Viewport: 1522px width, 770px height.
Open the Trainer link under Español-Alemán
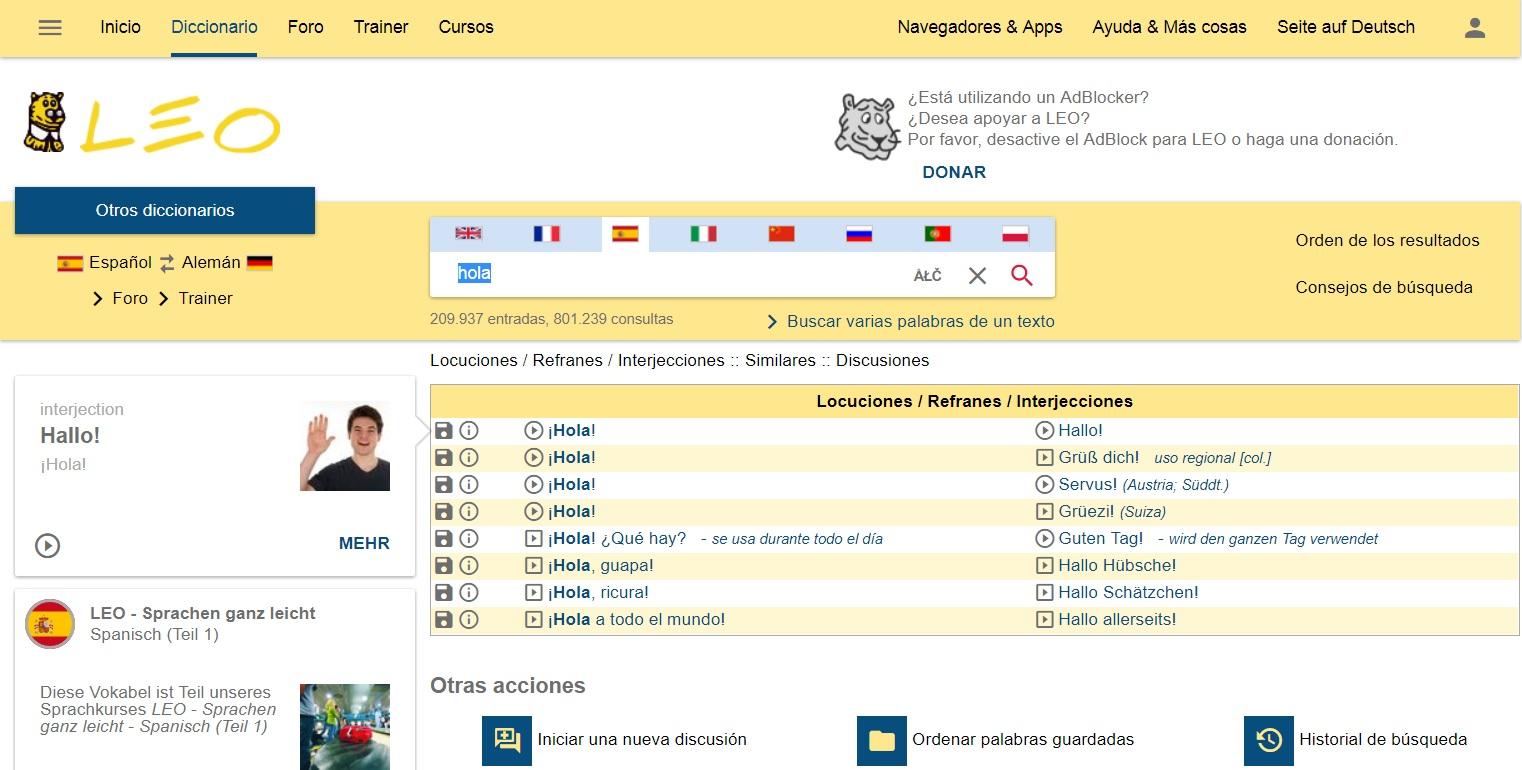point(206,298)
